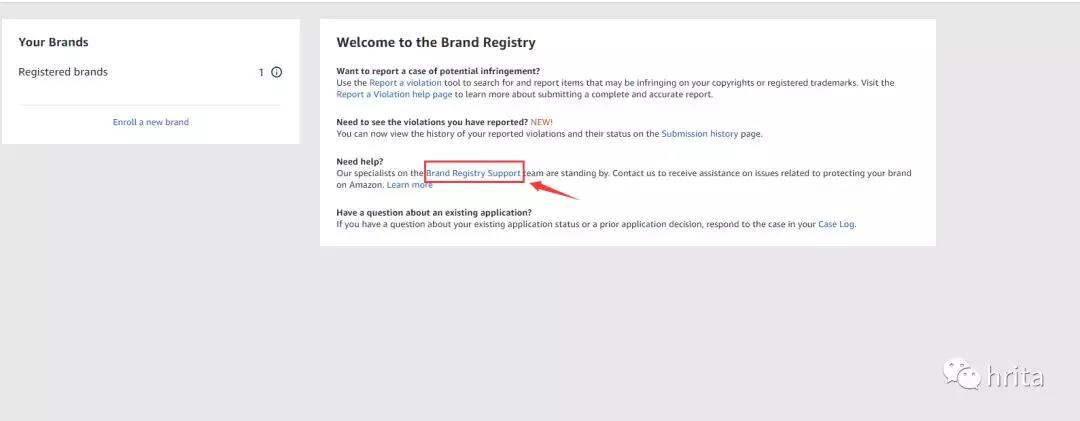Screen dimensions: 1080x421
Task: Open the Case Log link
Action: point(836,224)
